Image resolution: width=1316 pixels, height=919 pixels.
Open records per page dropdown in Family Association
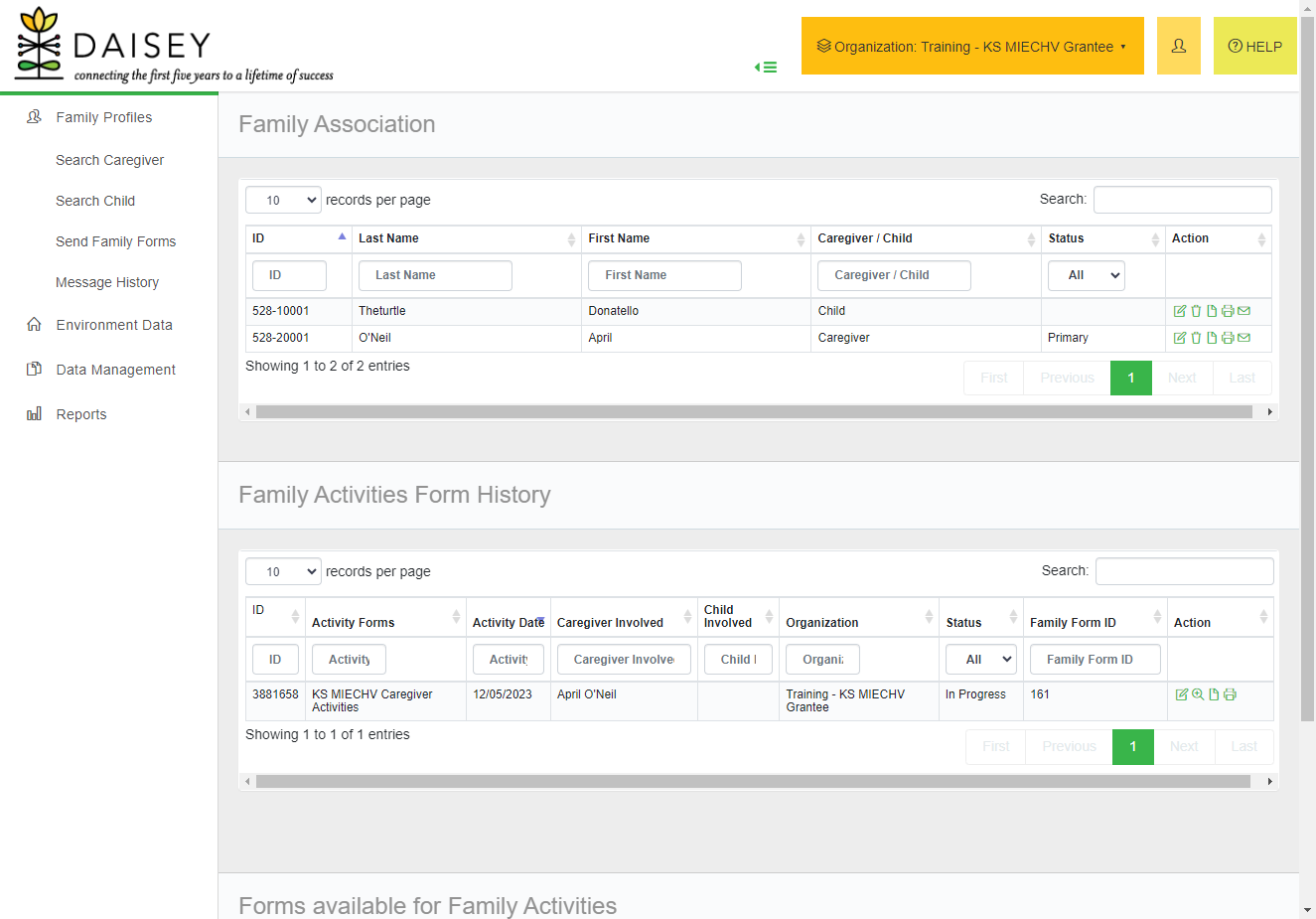point(283,200)
